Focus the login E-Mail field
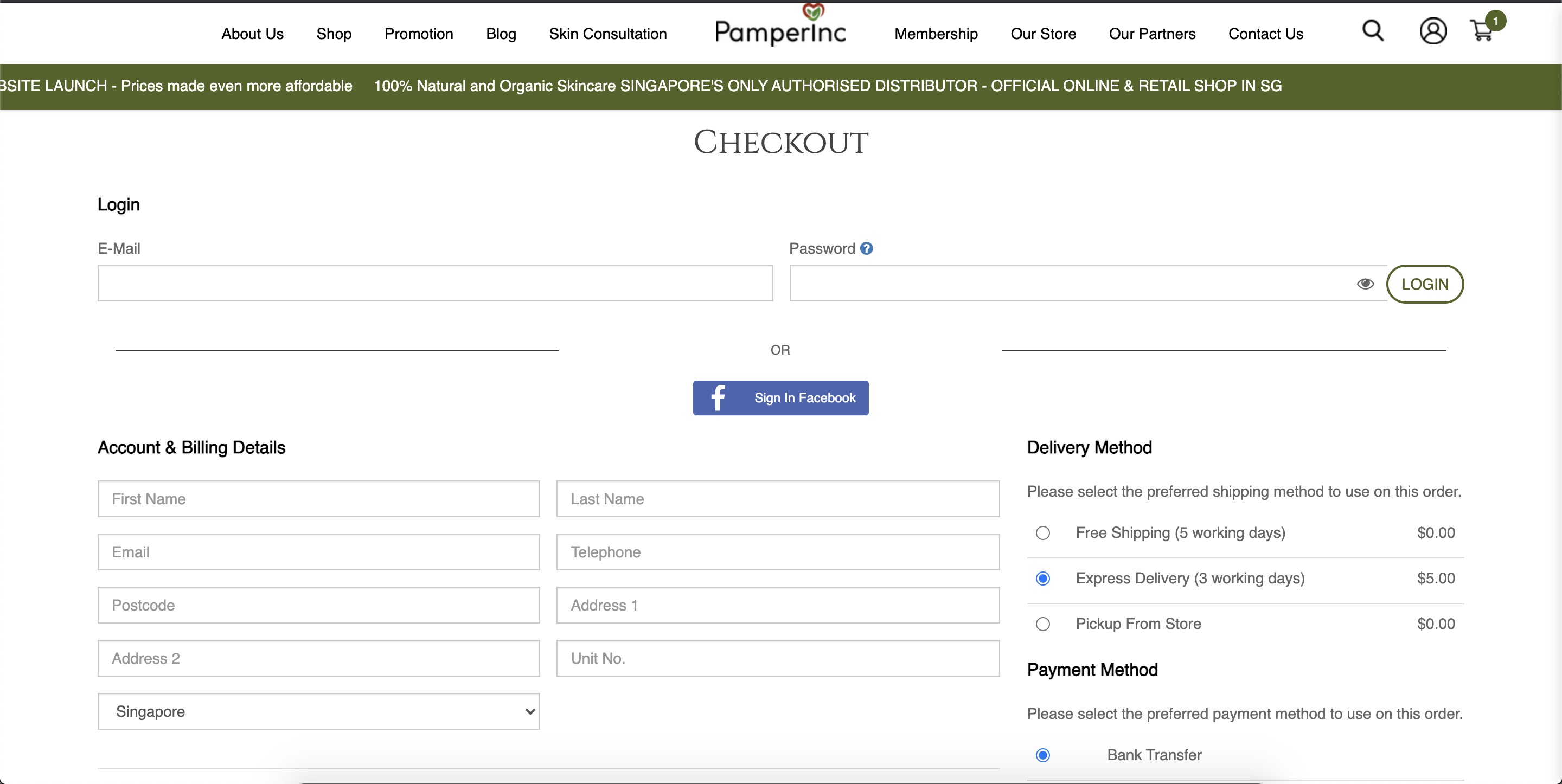The height and width of the screenshot is (784, 1562). [435, 282]
